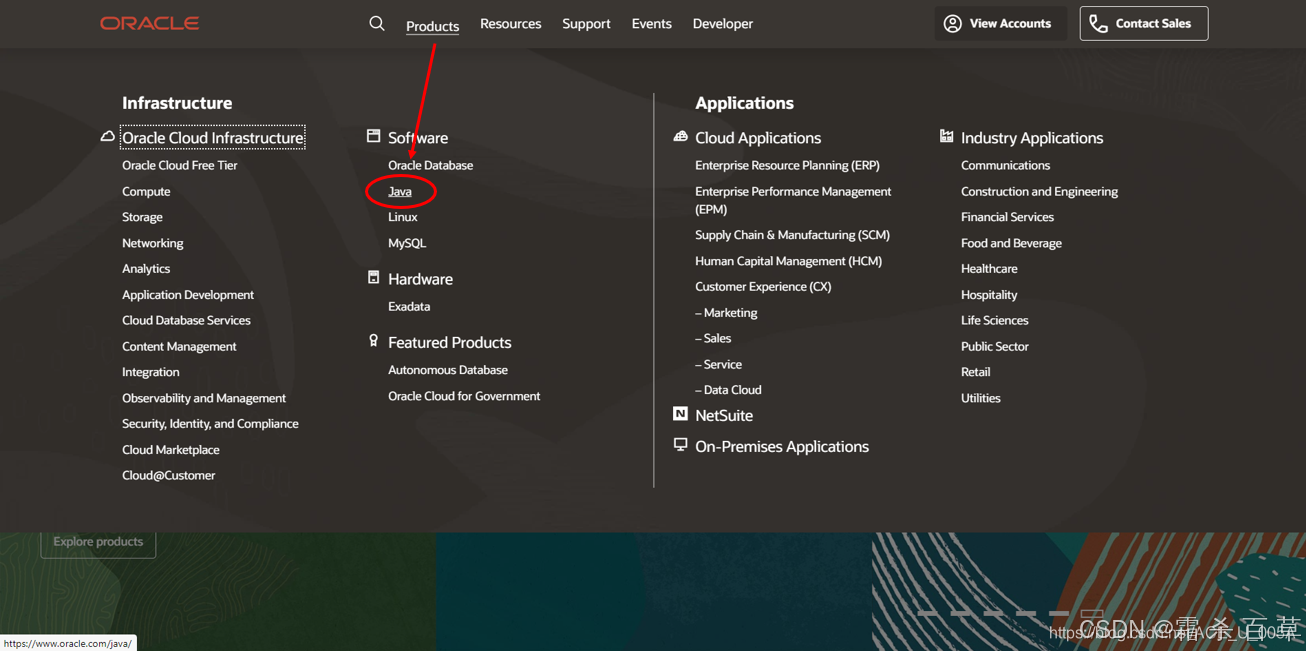Click the View Accounts button text
The height and width of the screenshot is (652, 1306).
click(x=1010, y=23)
